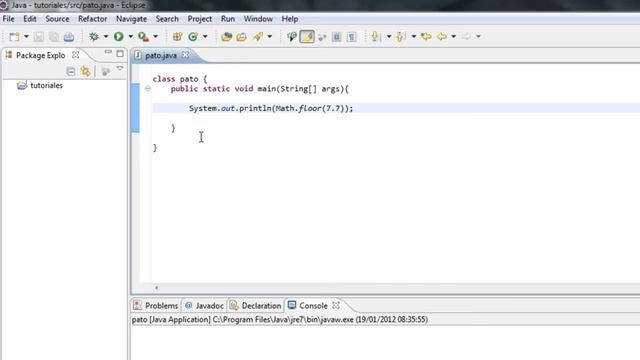Open the Debug dropdown arrow

click(106, 37)
